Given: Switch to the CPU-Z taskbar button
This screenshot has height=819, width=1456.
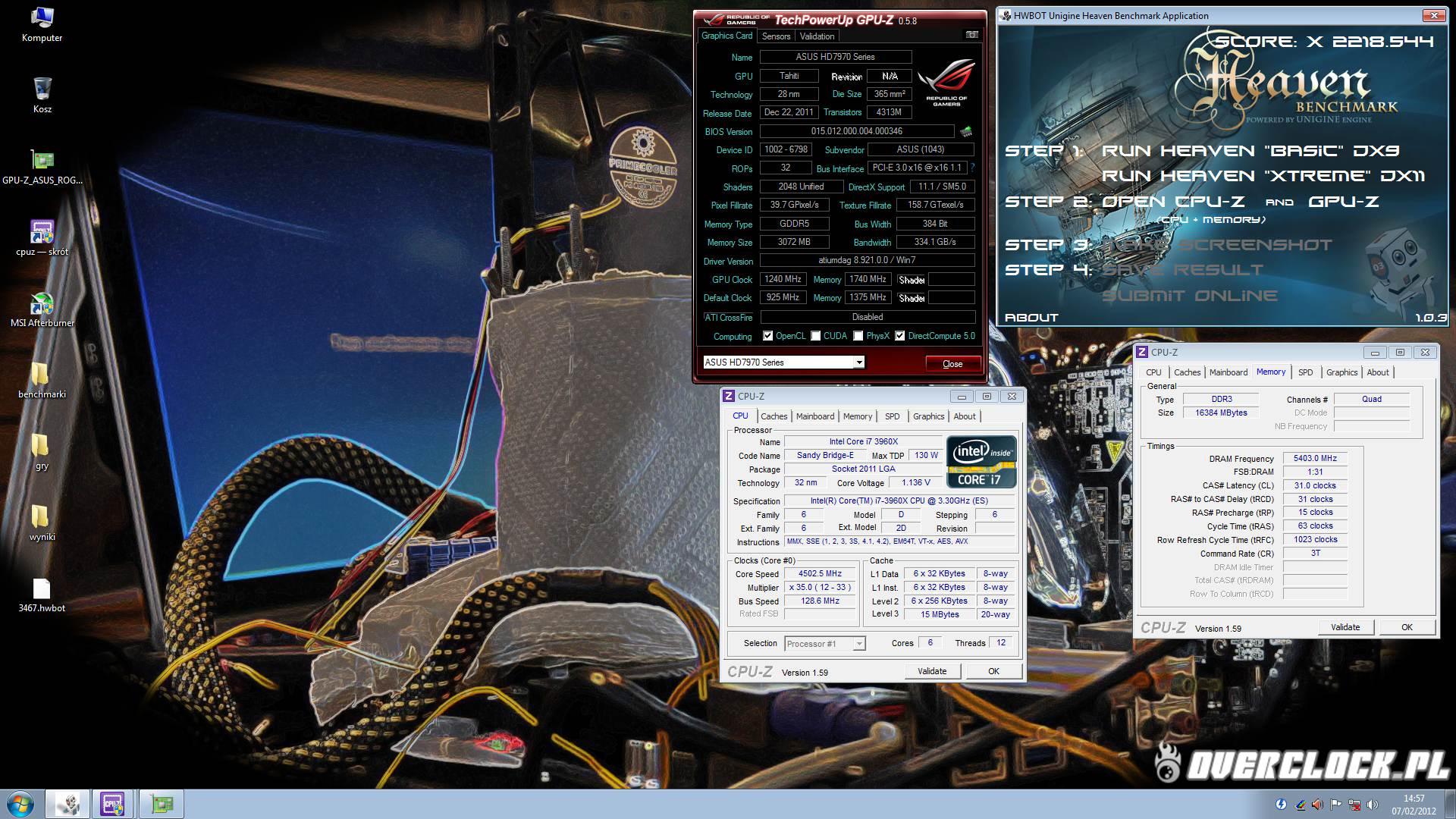Looking at the screenshot, I should (x=114, y=804).
